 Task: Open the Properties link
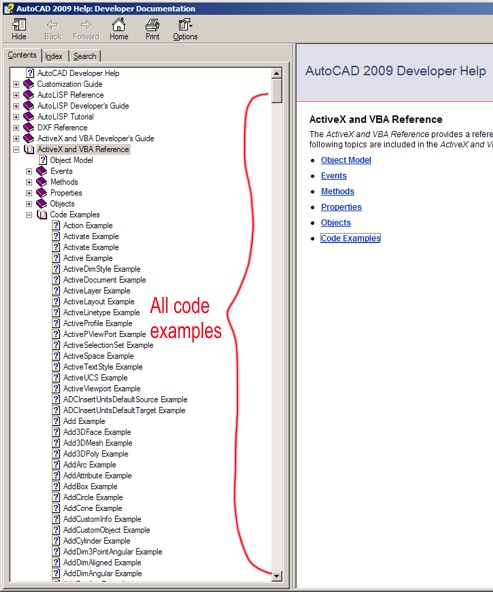point(341,207)
